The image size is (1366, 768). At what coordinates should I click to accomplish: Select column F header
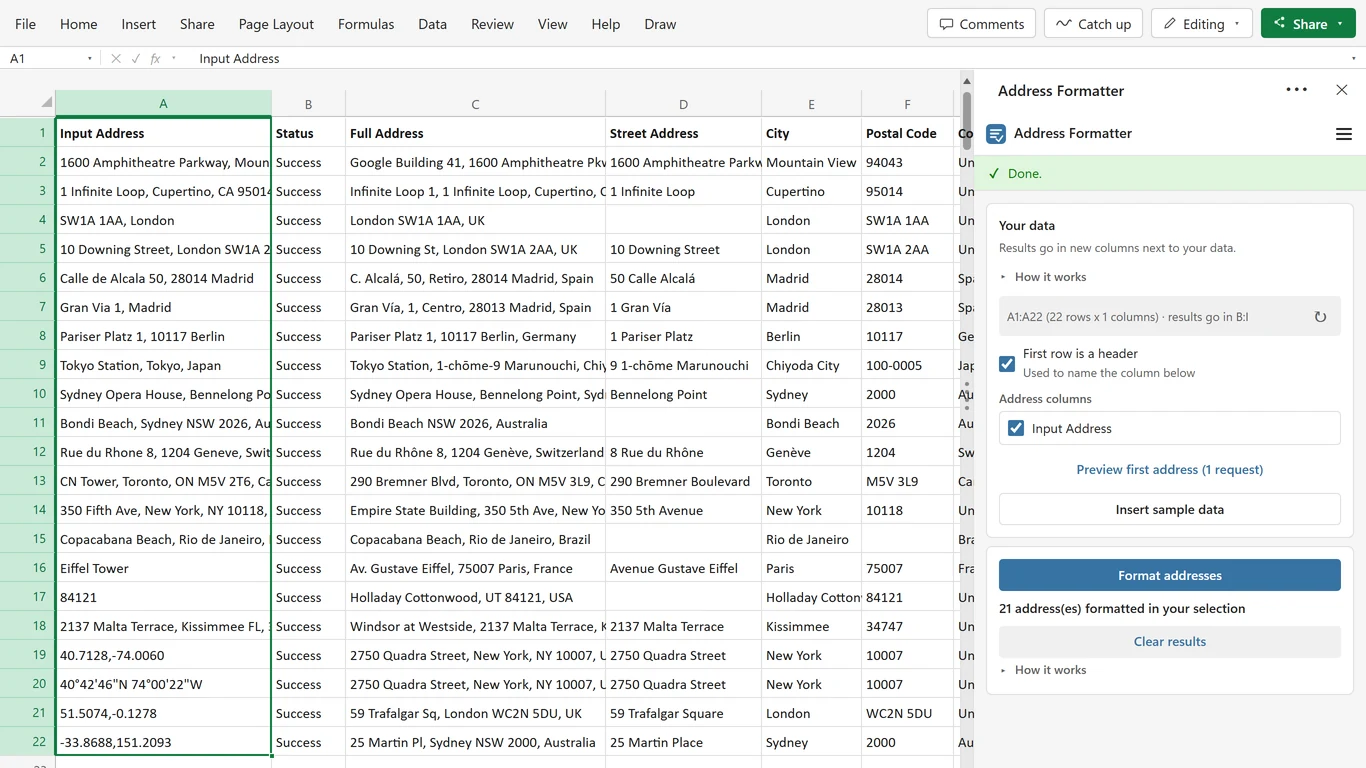907,104
